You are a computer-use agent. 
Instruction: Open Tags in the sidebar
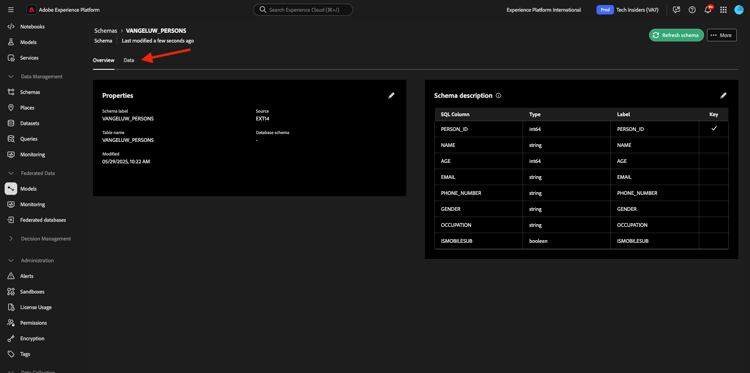coord(25,354)
